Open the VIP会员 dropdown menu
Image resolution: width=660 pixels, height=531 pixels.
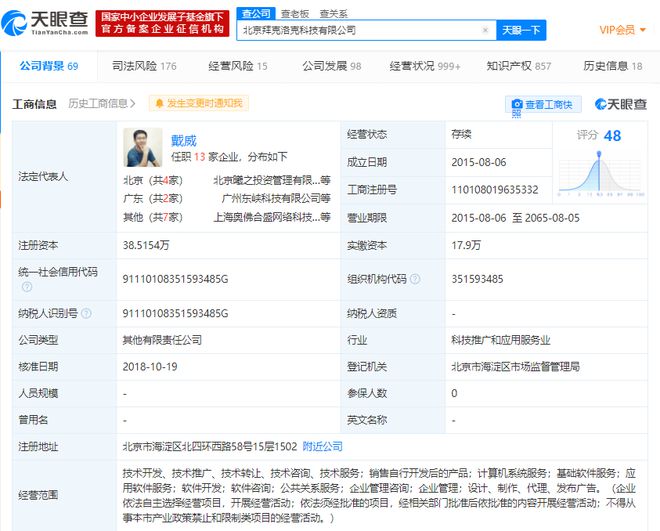point(622,30)
